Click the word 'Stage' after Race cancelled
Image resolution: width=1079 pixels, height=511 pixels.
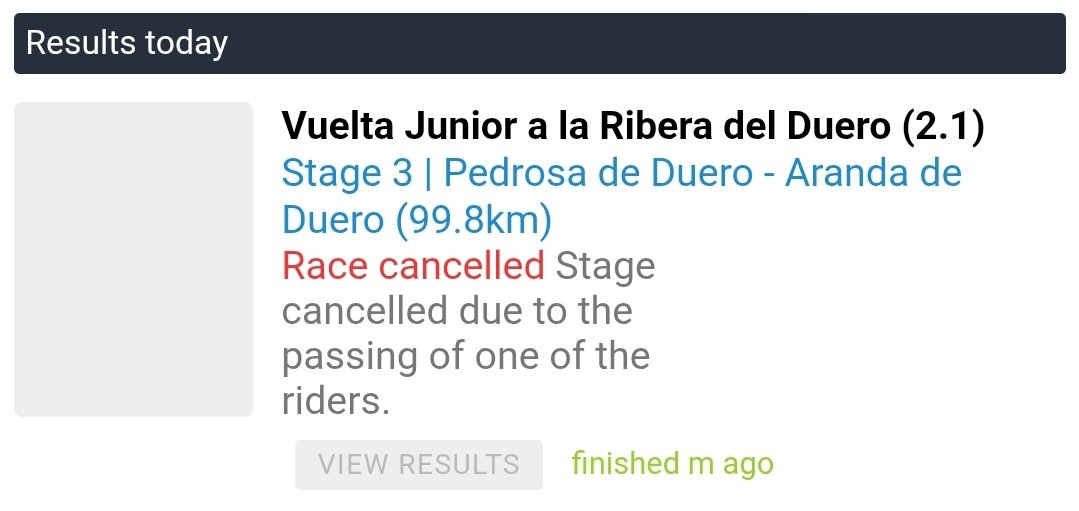[x=605, y=266]
